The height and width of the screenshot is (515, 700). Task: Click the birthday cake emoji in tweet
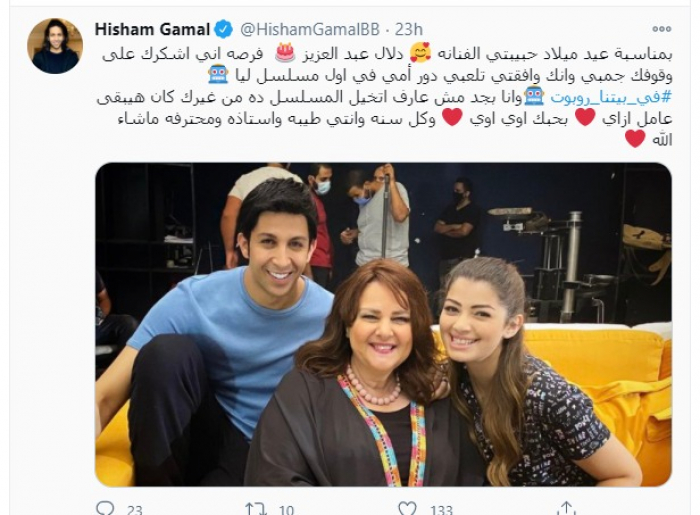tap(285, 53)
